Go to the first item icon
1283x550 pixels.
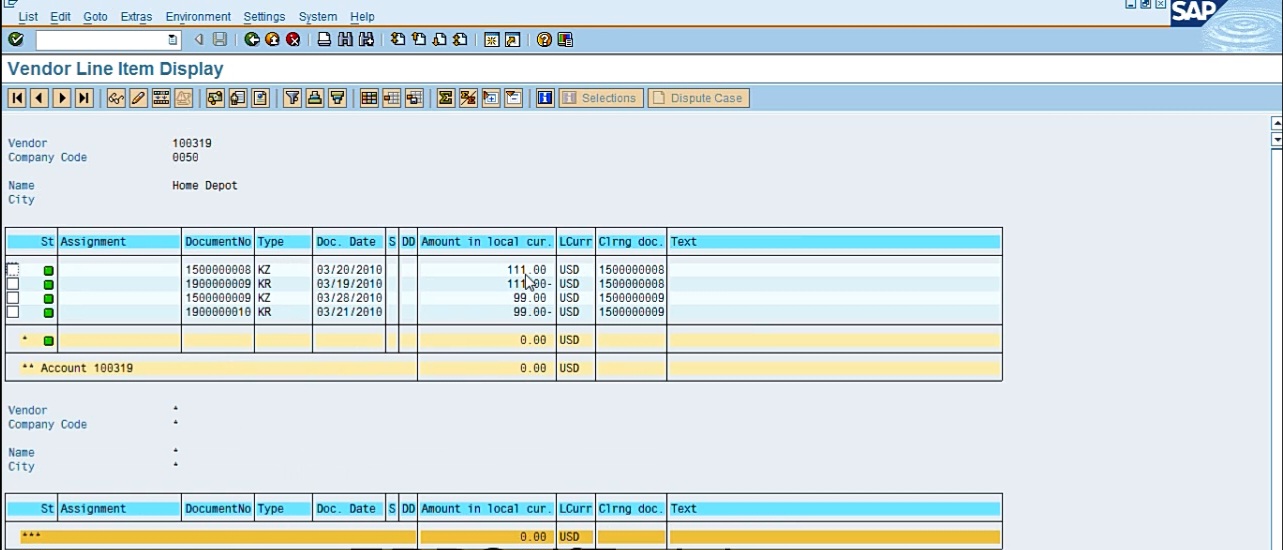coord(17,98)
